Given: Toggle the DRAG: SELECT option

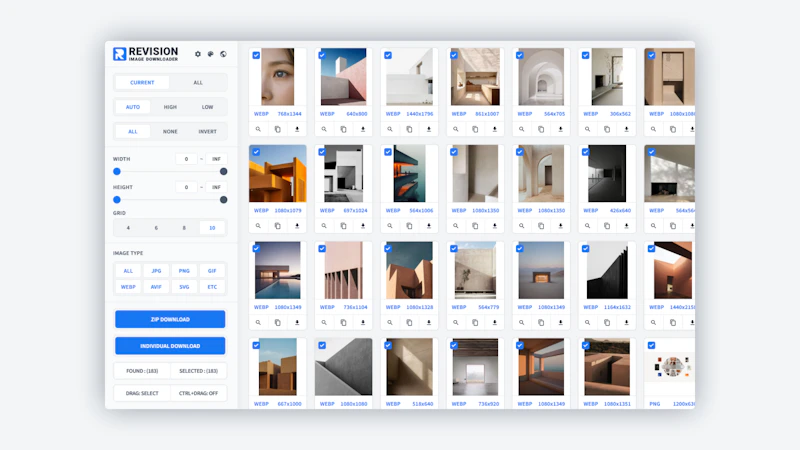Looking at the screenshot, I should click(142, 393).
